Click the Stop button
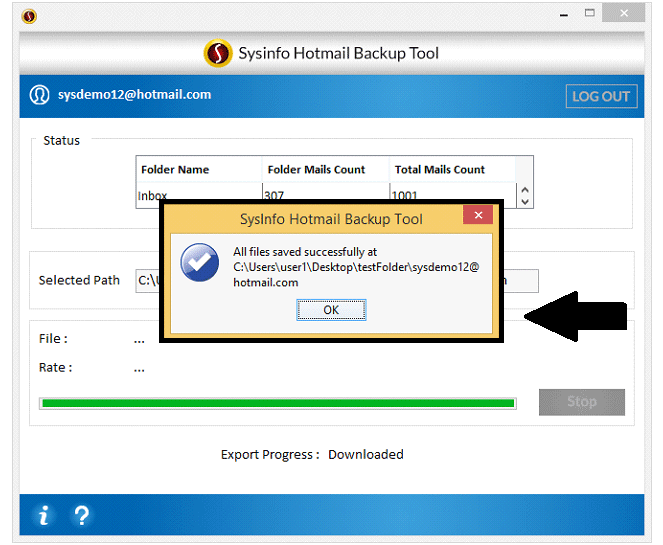663x545 pixels. [582, 402]
